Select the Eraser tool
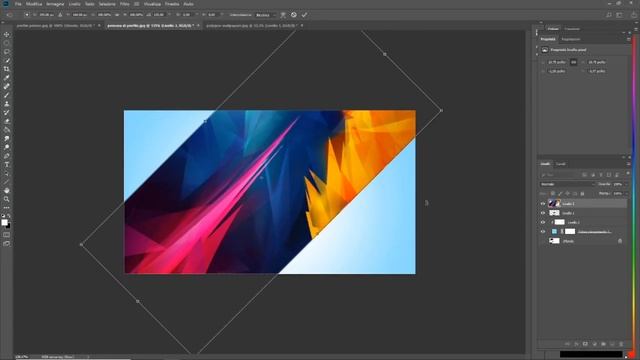 pos(7,121)
